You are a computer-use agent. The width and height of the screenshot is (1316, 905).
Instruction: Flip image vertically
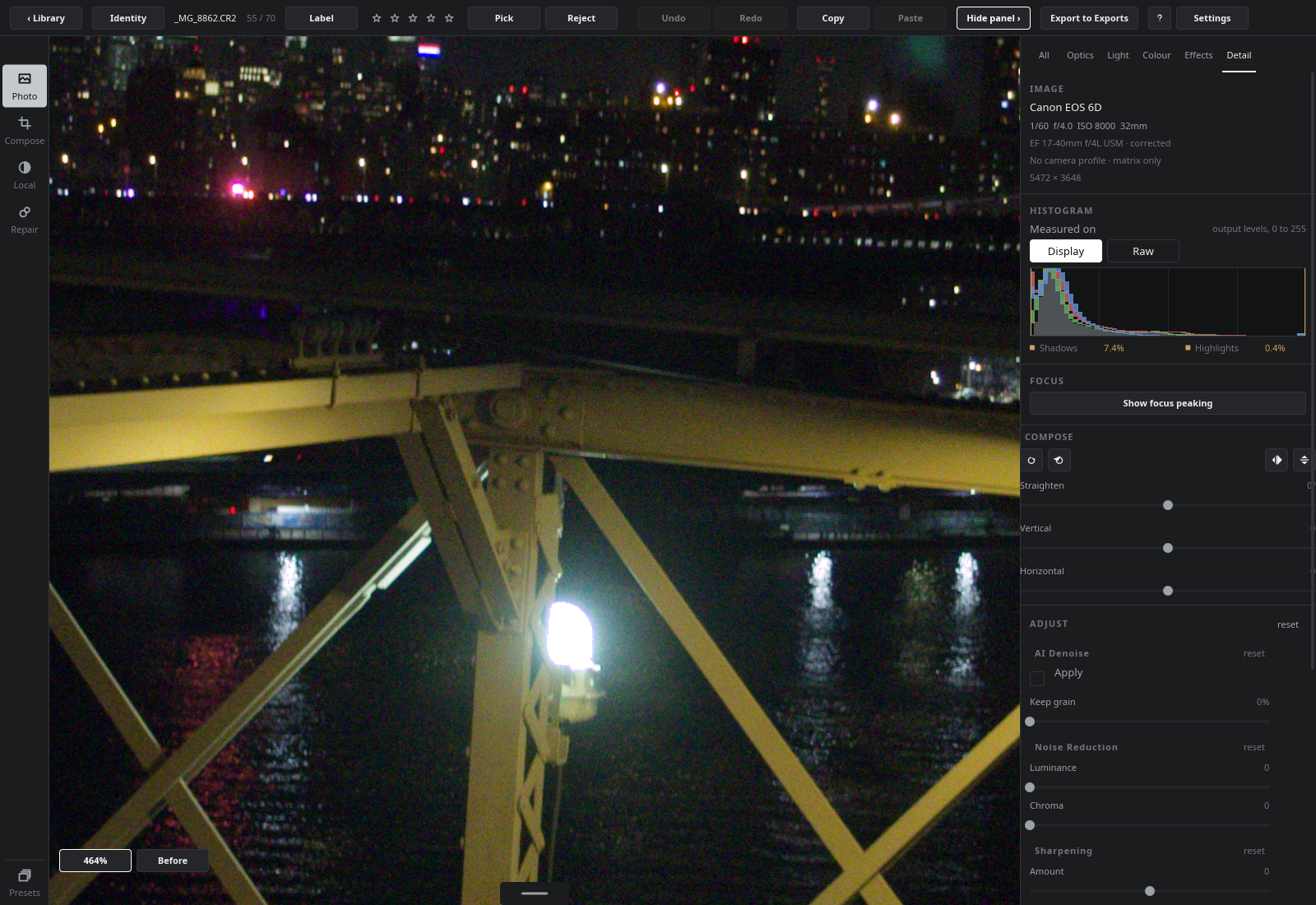tap(1304, 460)
